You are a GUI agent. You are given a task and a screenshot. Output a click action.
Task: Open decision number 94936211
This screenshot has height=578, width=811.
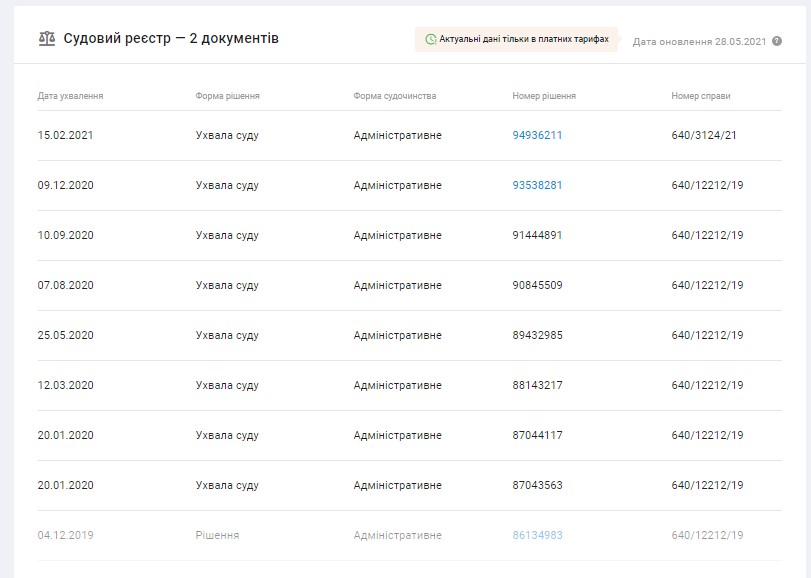coord(537,135)
